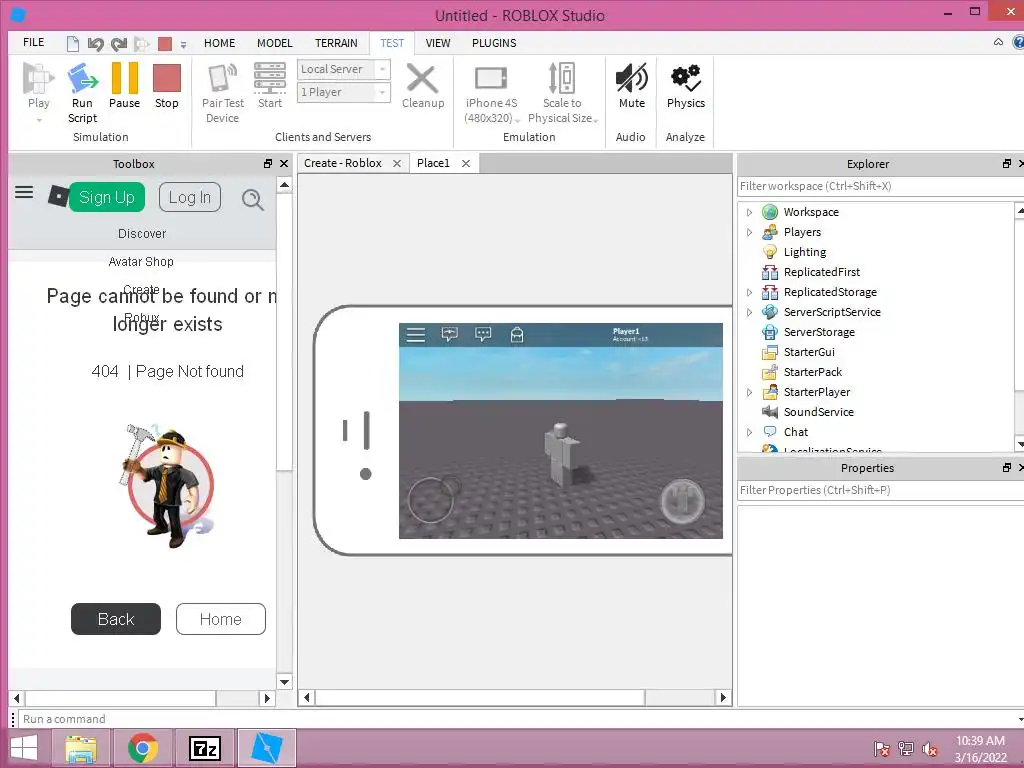This screenshot has height=768, width=1024.
Task: Open the Discover link
Action: coord(142,234)
